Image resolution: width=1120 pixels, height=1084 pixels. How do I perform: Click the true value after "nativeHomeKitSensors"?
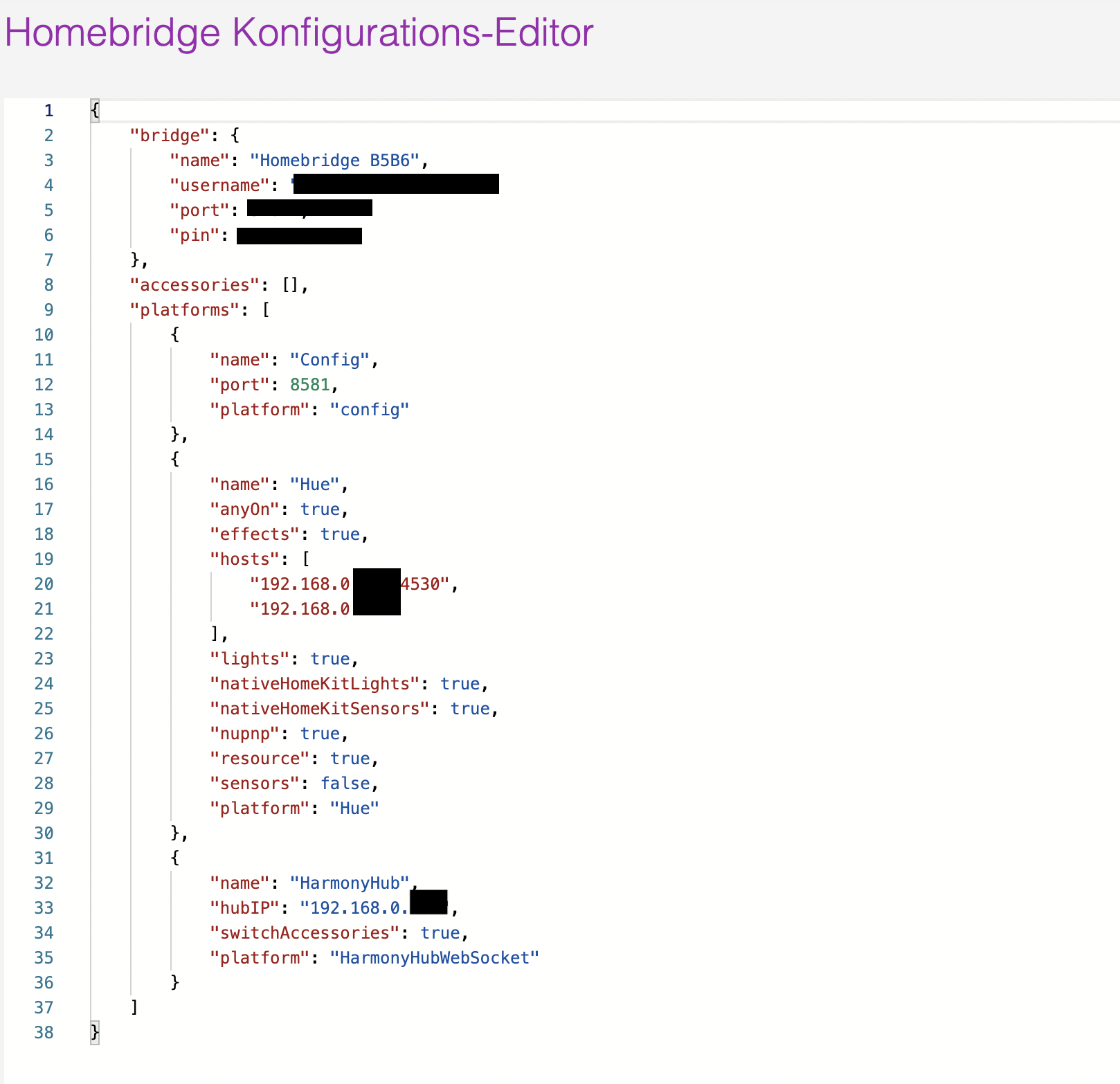(x=470, y=709)
